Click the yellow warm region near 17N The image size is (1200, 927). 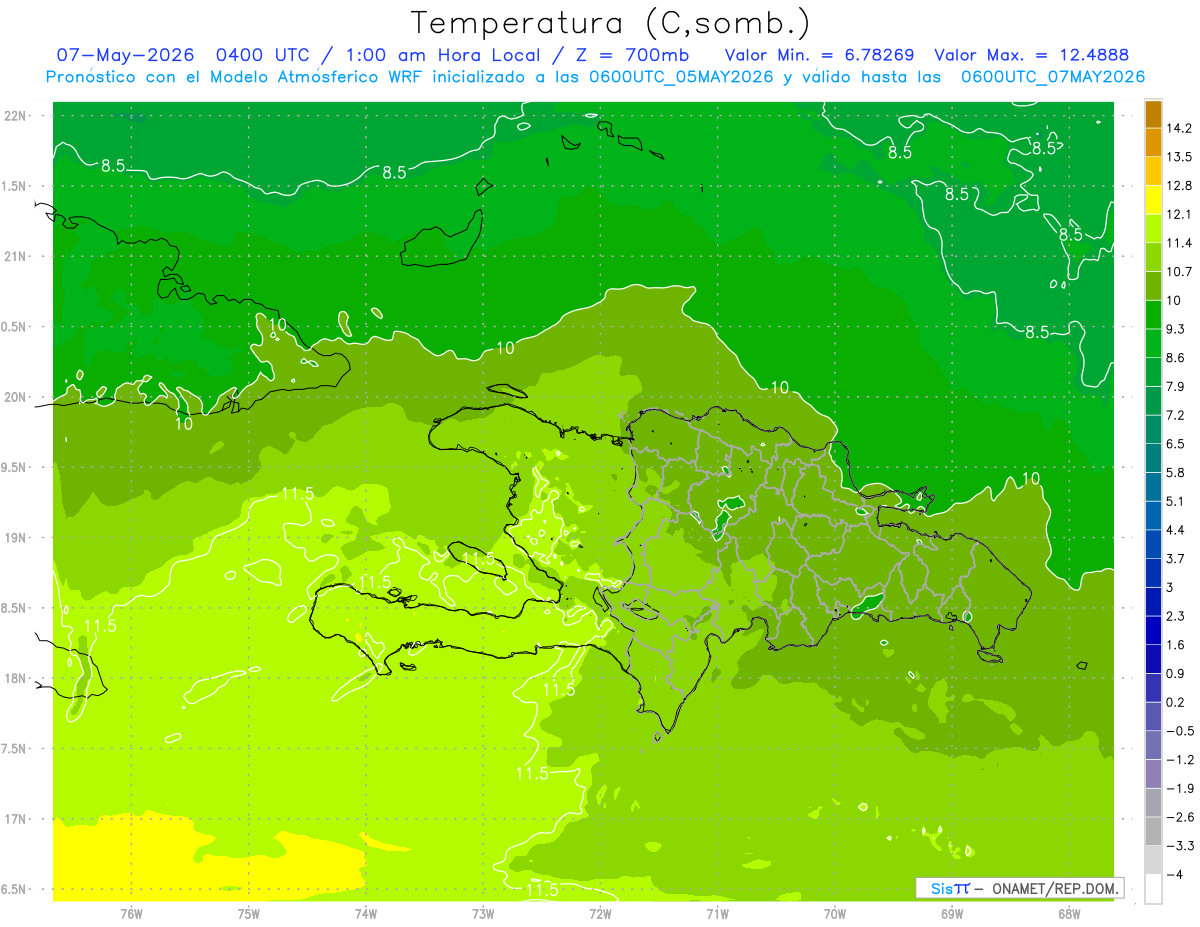pyautogui.click(x=200, y=855)
